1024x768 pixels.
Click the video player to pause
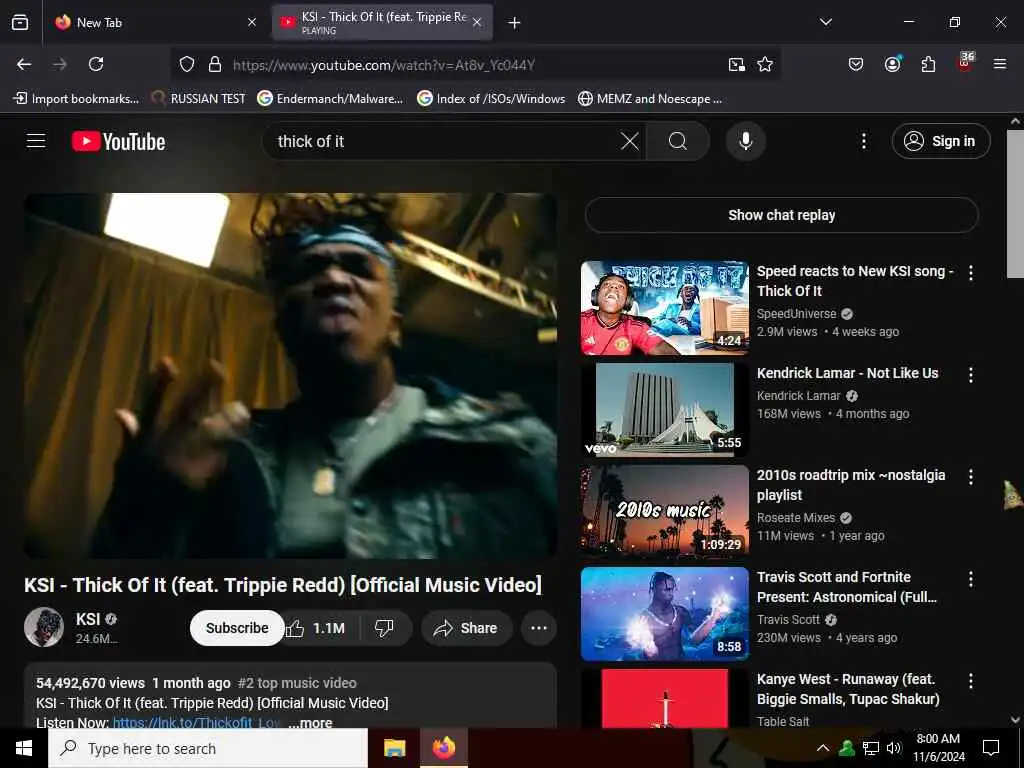click(x=291, y=376)
